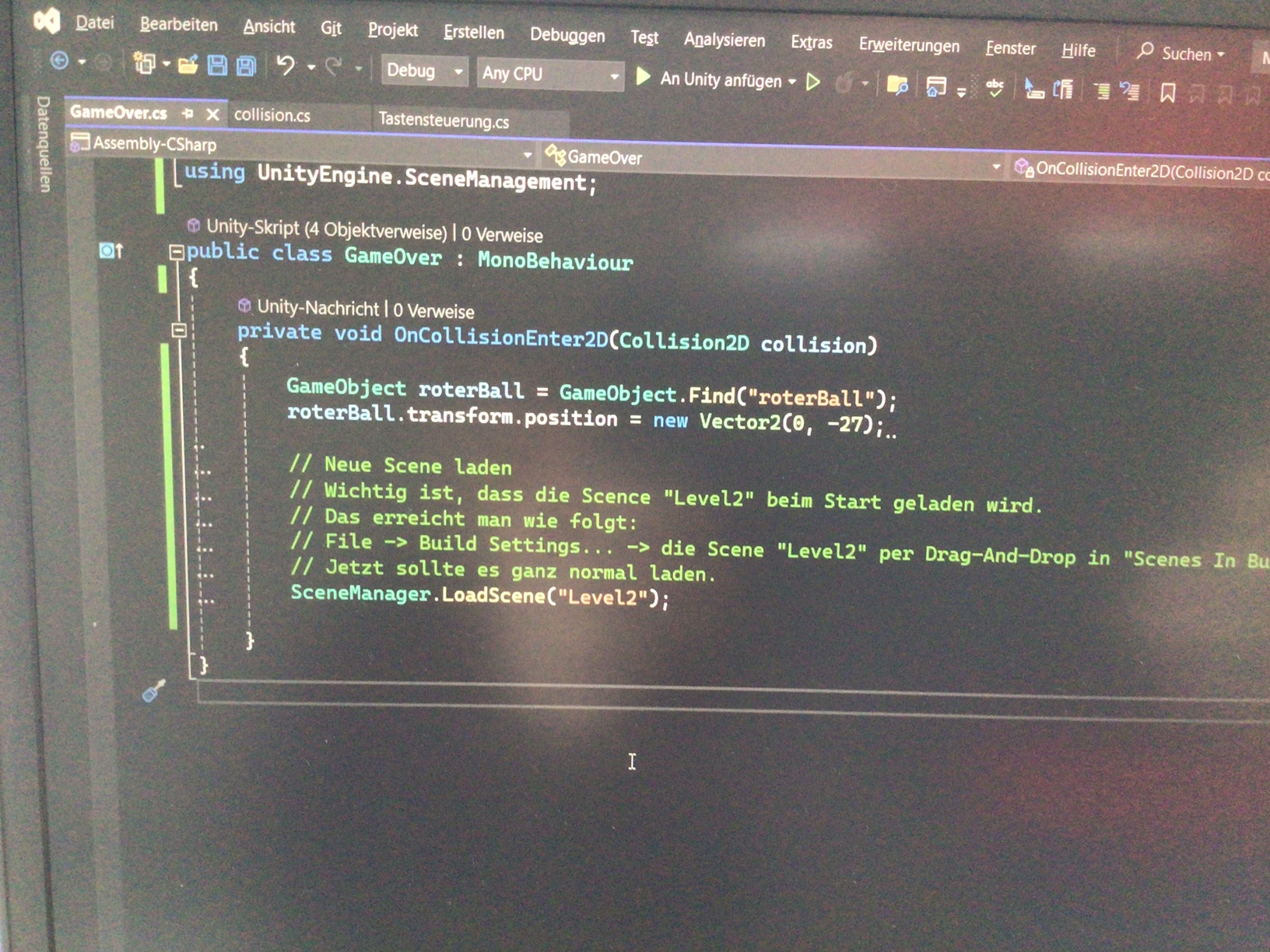Open the Any CPU platform dropdown
This screenshot has height=952, width=1270.
549,74
